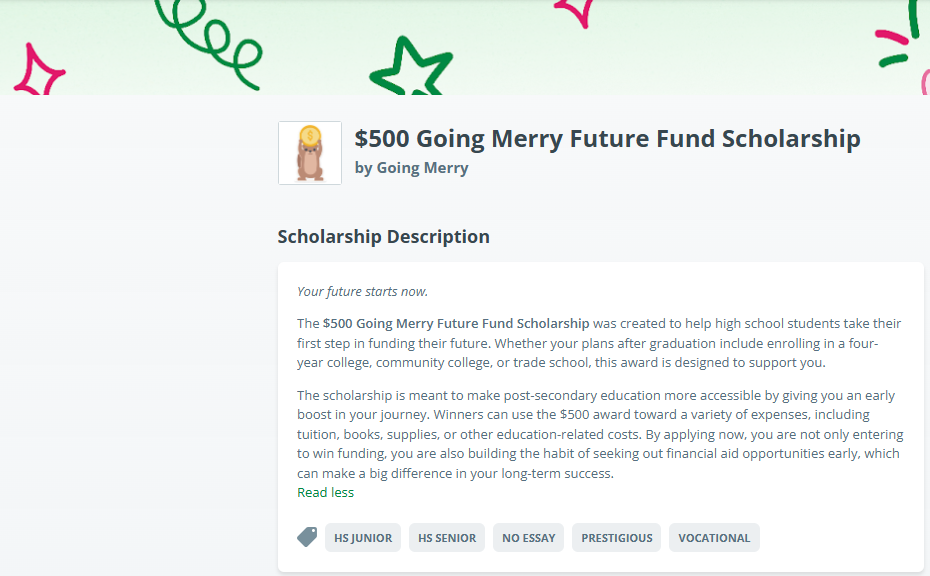Image resolution: width=930 pixels, height=576 pixels.
Task: Click the Scholarship Description heading
Action: 383,237
